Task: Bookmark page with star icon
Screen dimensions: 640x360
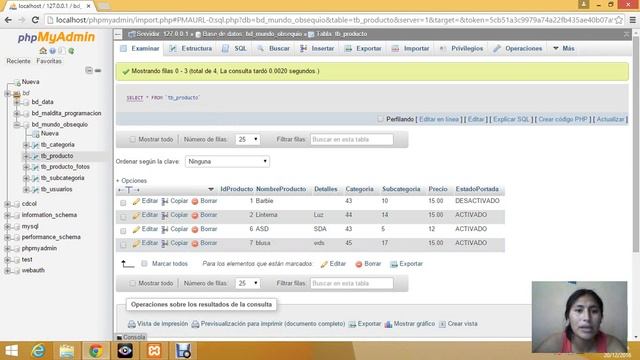Action: pyautogui.click(x=619, y=20)
